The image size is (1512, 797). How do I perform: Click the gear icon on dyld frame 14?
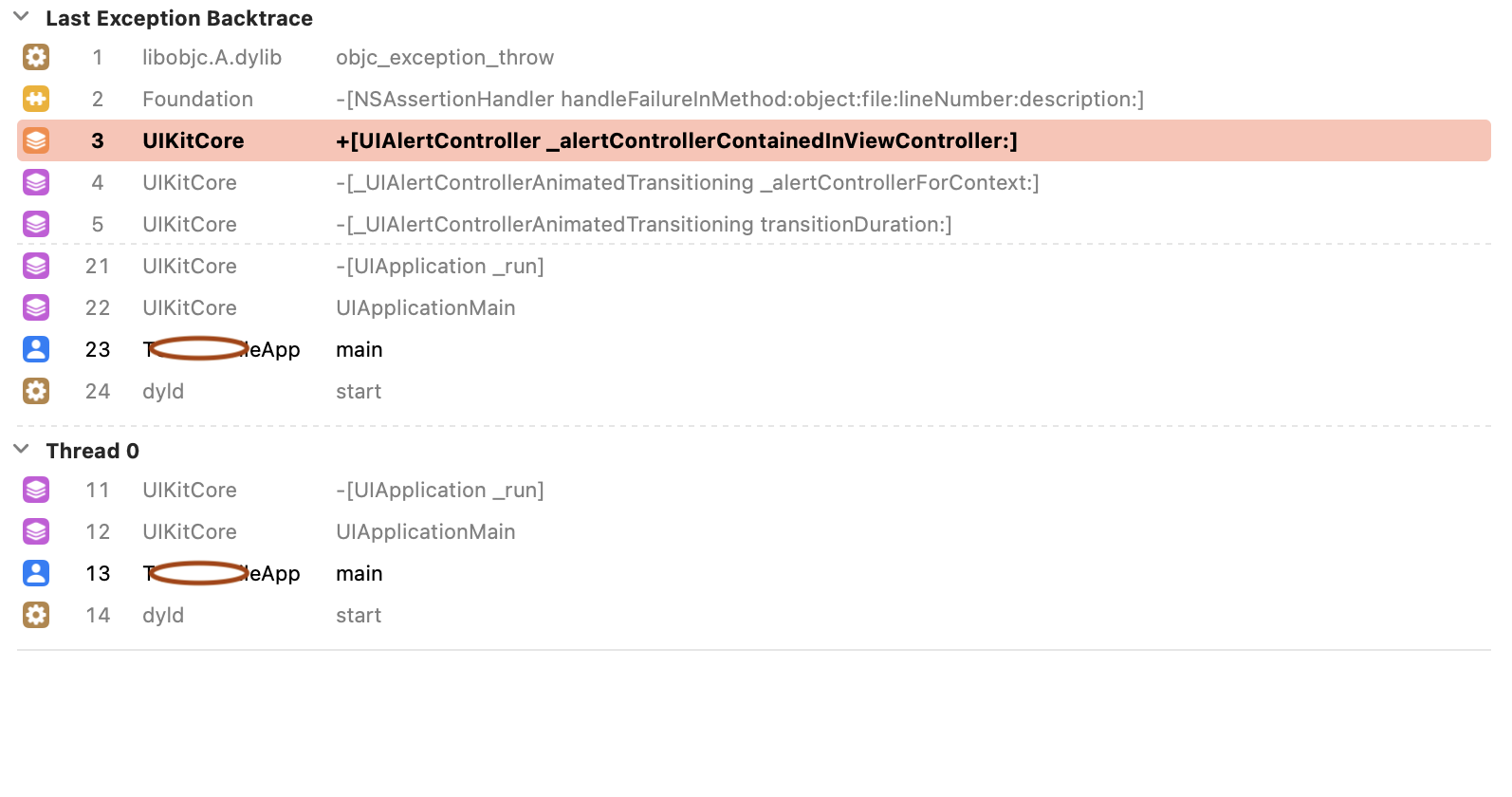[x=36, y=615]
